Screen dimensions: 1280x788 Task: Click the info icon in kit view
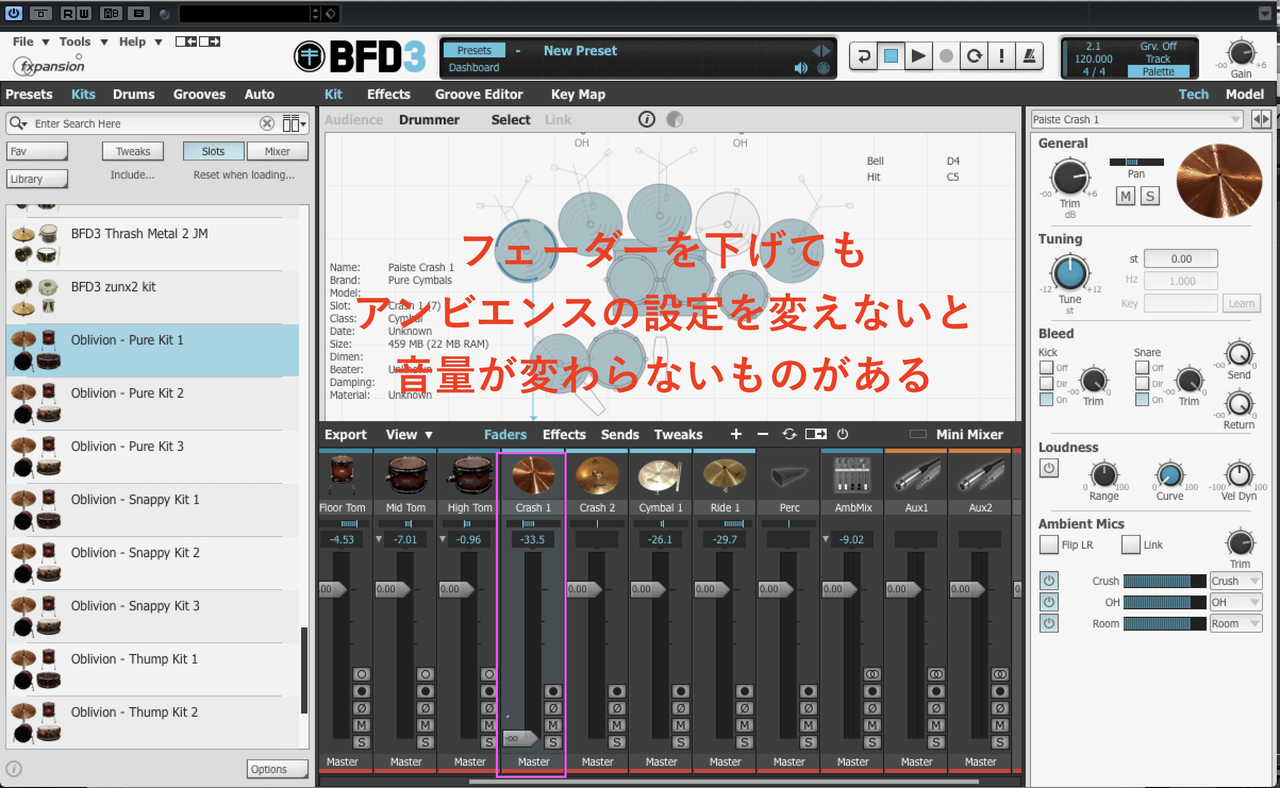(x=647, y=120)
